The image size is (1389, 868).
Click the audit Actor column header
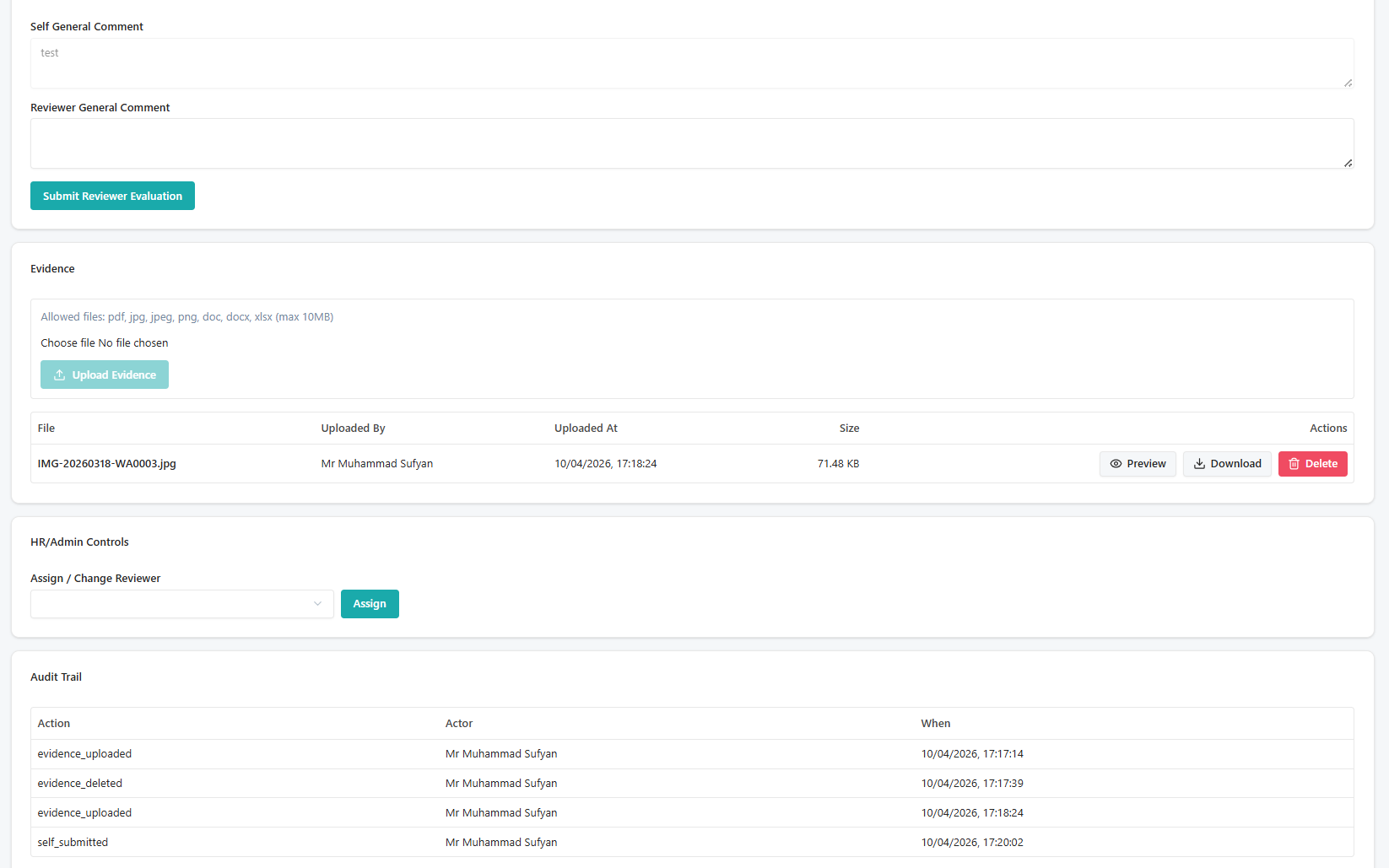[x=459, y=724]
